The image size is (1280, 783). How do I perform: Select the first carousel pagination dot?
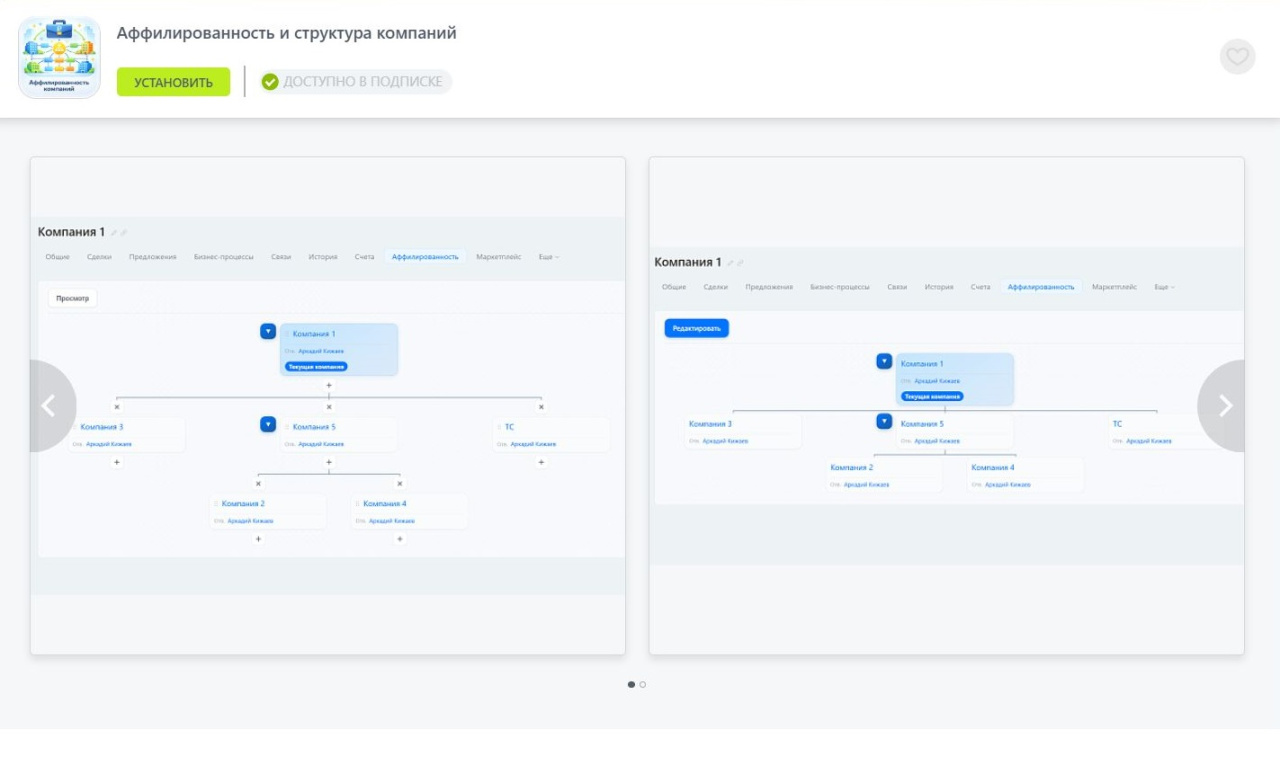[x=631, y=685]
